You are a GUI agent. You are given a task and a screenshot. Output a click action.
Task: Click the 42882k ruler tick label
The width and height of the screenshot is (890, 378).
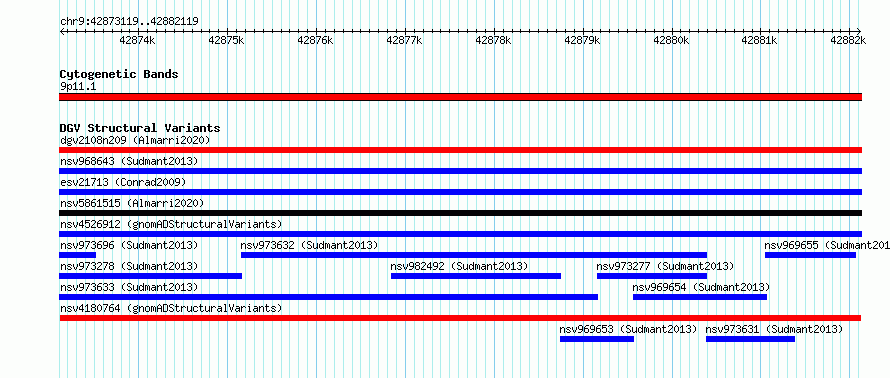point(849,41)
